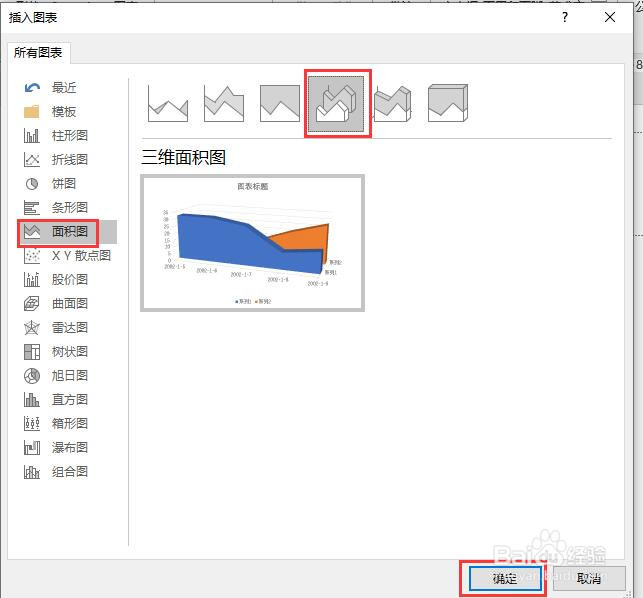Pick the 组合图 combo chart icon

point(32,472)
